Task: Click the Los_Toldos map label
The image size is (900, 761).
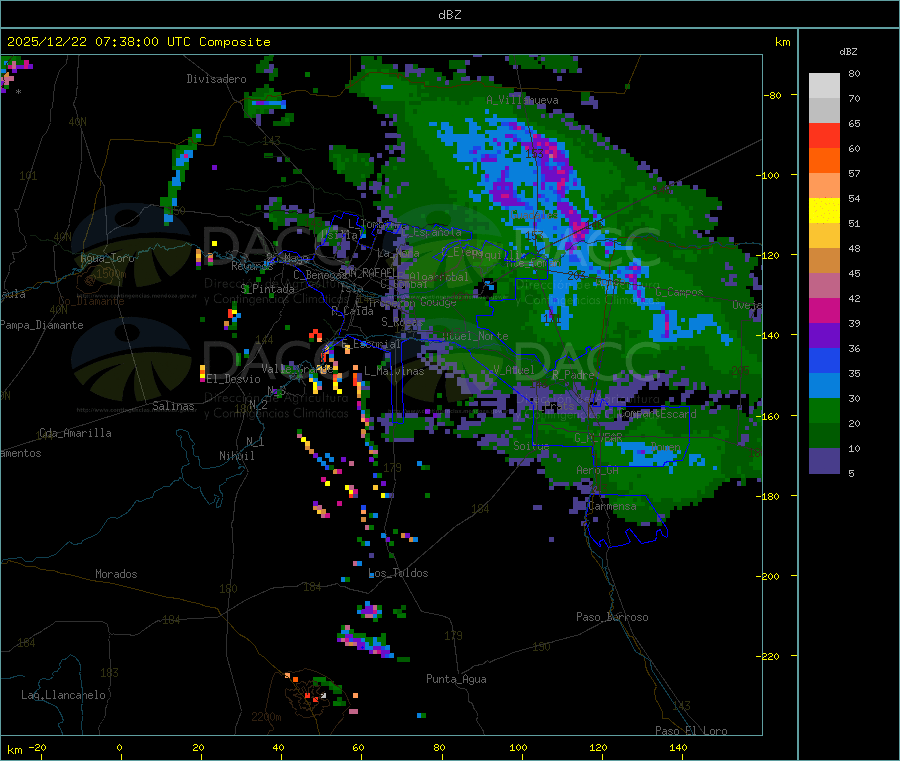Action: pyautogui.click(x=398, y=573)
